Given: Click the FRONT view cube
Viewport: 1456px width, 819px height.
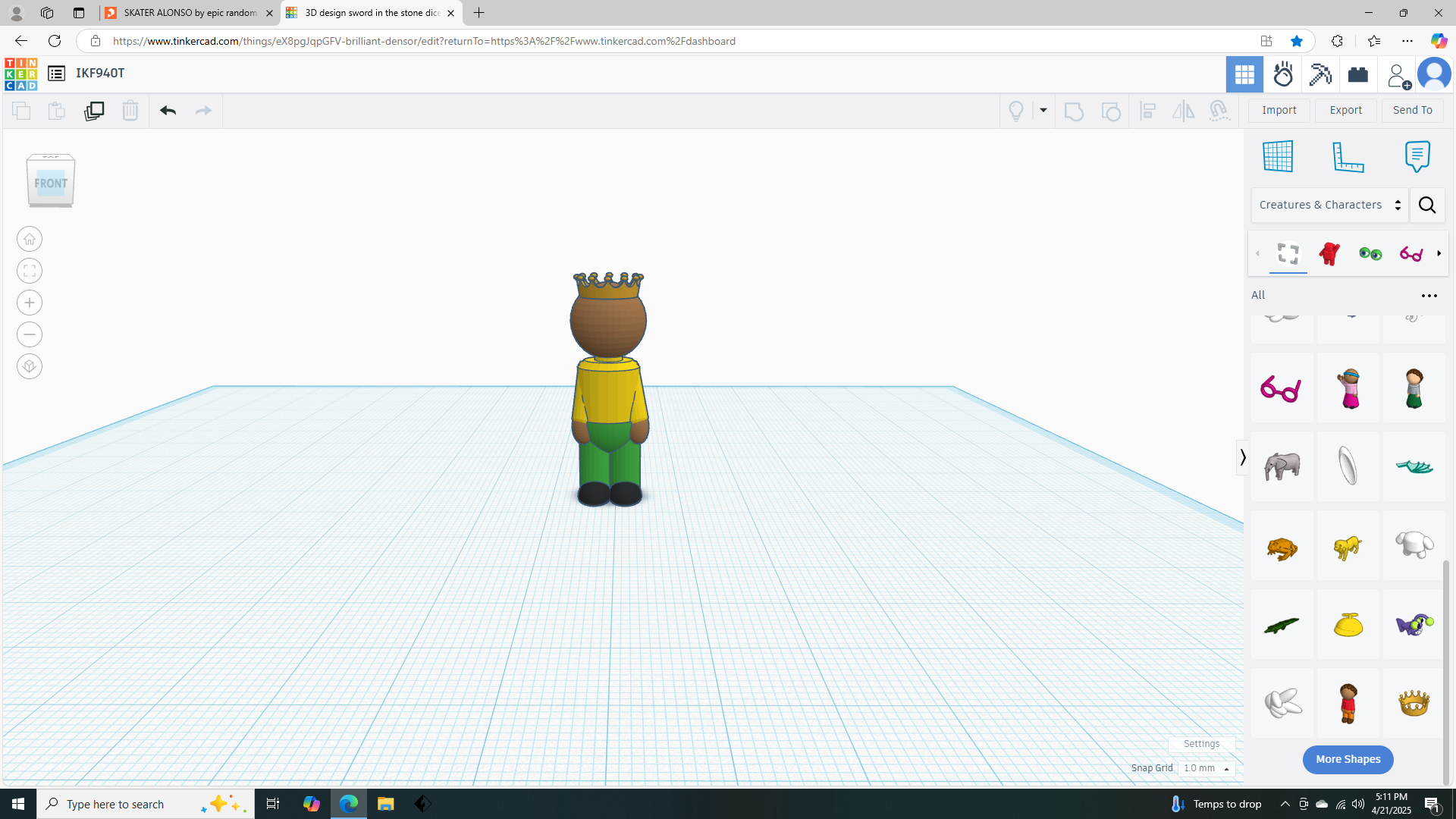Looking at the screenshot, I should pyautogui.click(x=51, y=182).
